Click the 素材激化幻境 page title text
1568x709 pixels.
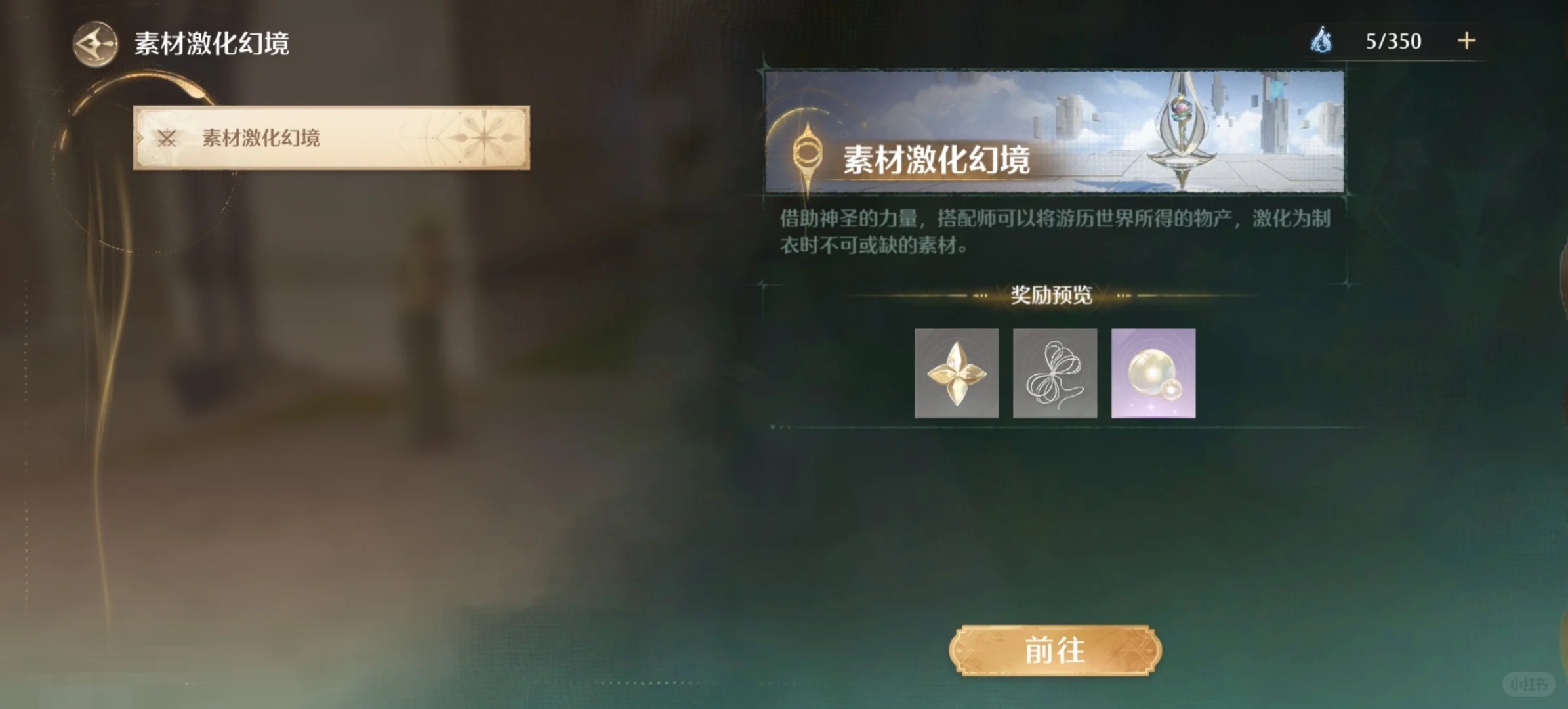click(x=212, y=44)
